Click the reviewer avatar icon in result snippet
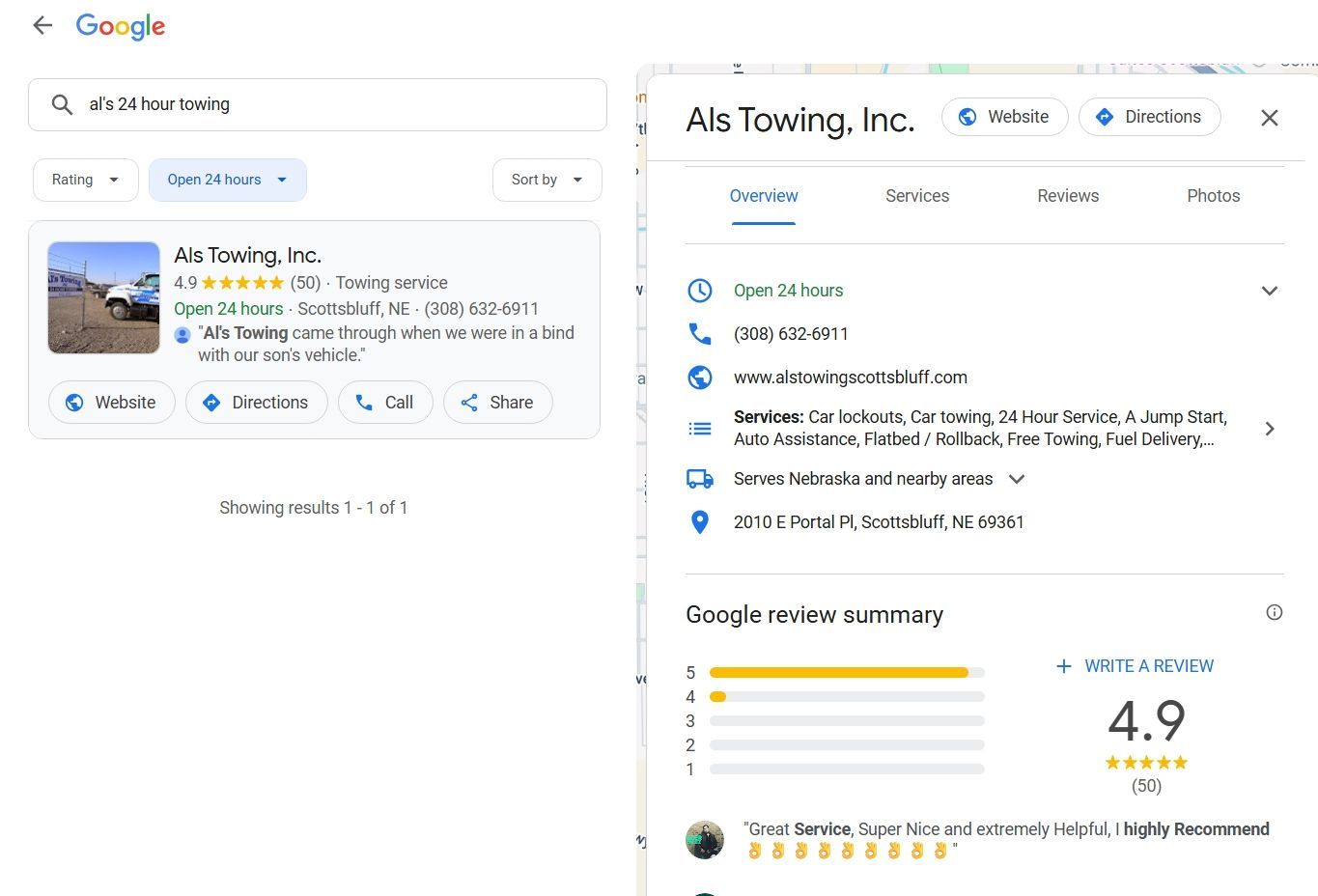 click(x=182, y=335)
